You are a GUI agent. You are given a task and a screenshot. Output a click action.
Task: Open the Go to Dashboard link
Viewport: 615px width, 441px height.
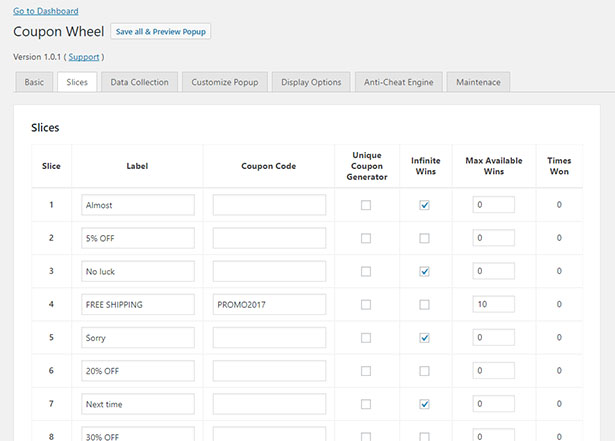(45, 11)
